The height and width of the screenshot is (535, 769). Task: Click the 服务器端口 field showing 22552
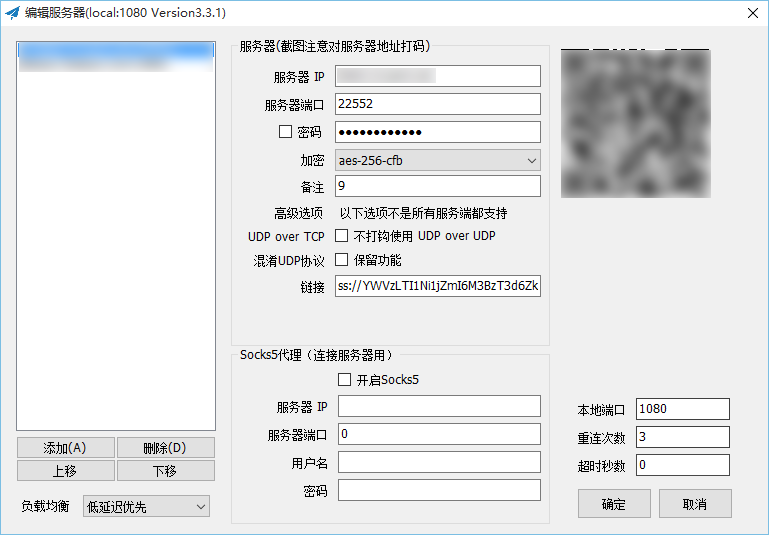pyautogui.click(x=438, y=104)
